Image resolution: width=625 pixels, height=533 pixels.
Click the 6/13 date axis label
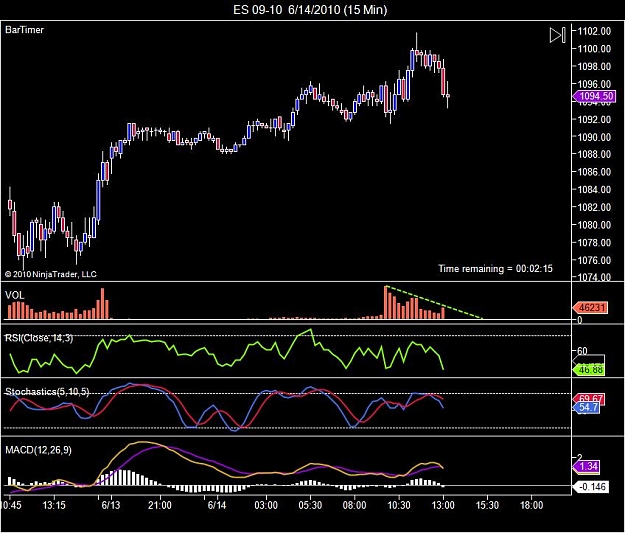[111, 505]
